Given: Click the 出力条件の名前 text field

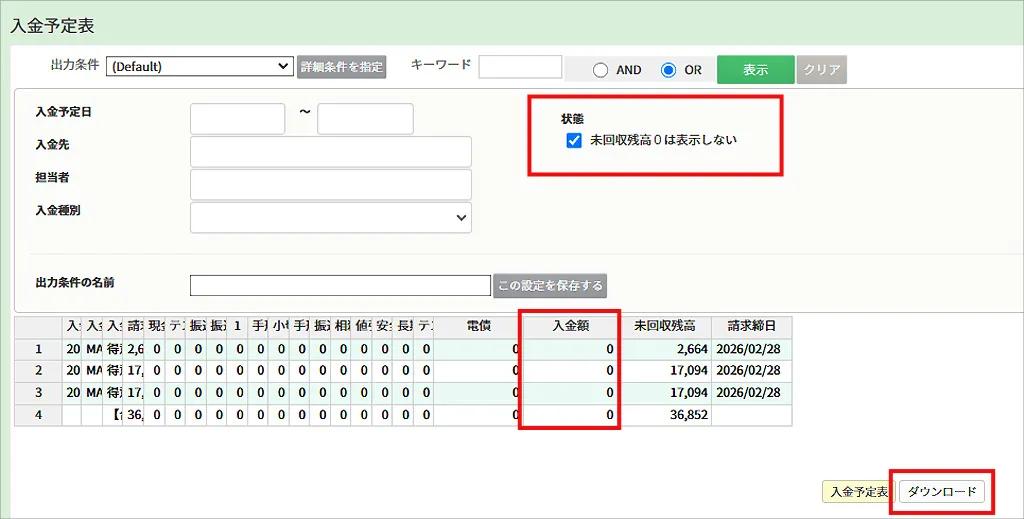Looking at the screenshot, I should [x=340, y=285].
